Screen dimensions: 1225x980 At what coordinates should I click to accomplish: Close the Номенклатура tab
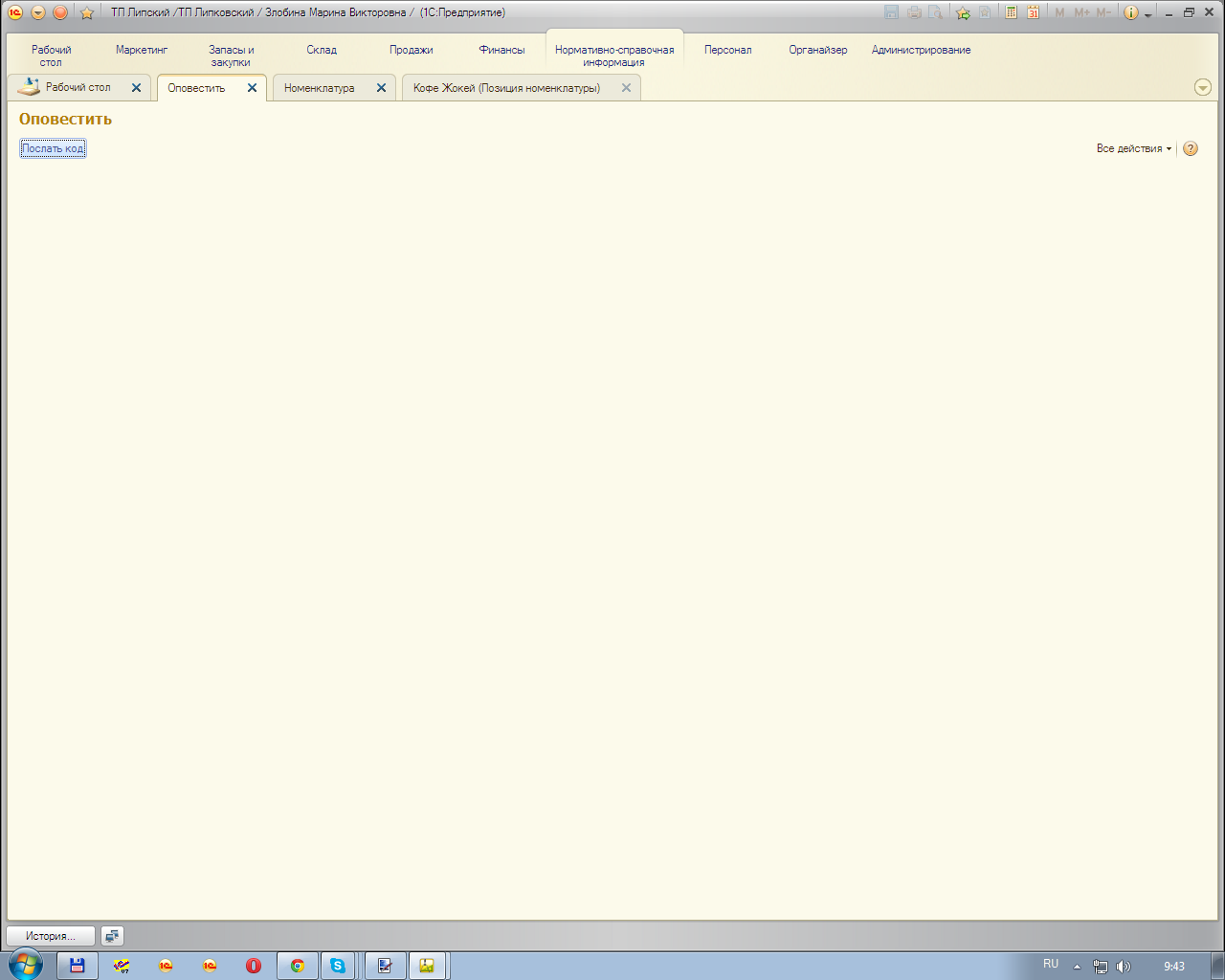(381, 87)
